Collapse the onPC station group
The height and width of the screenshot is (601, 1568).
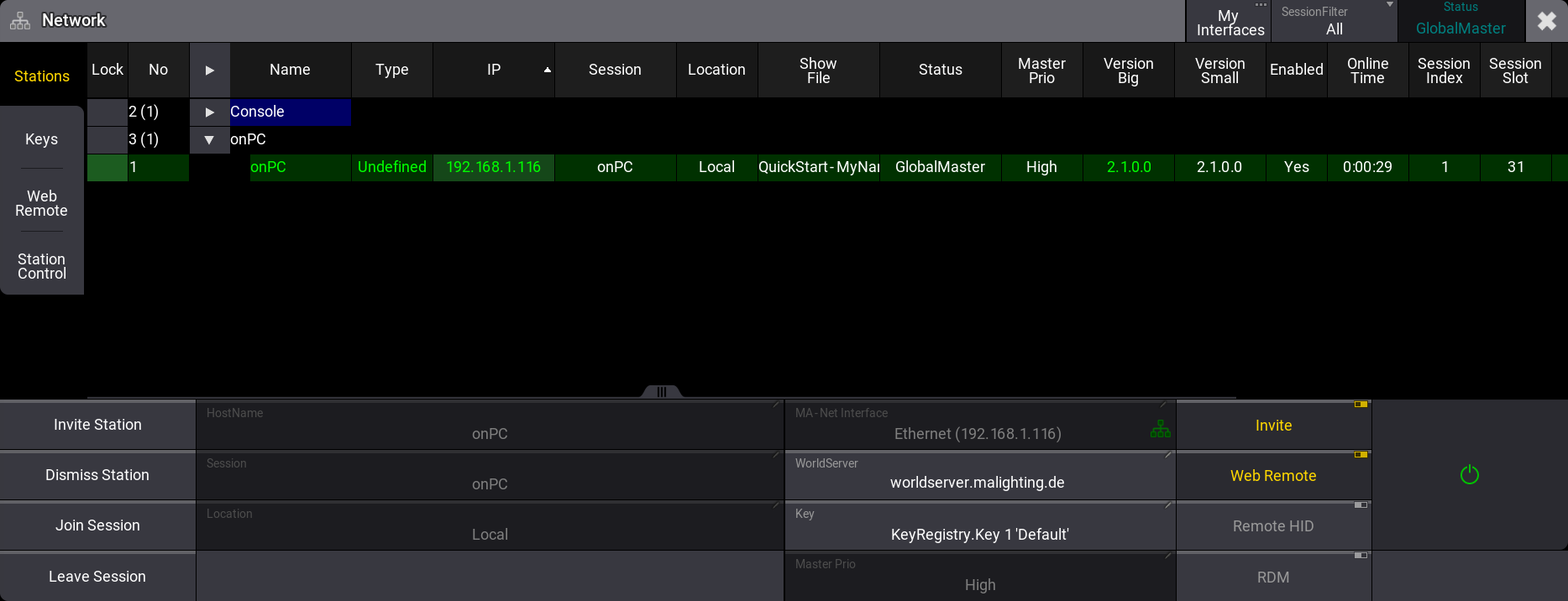[210, 139]
